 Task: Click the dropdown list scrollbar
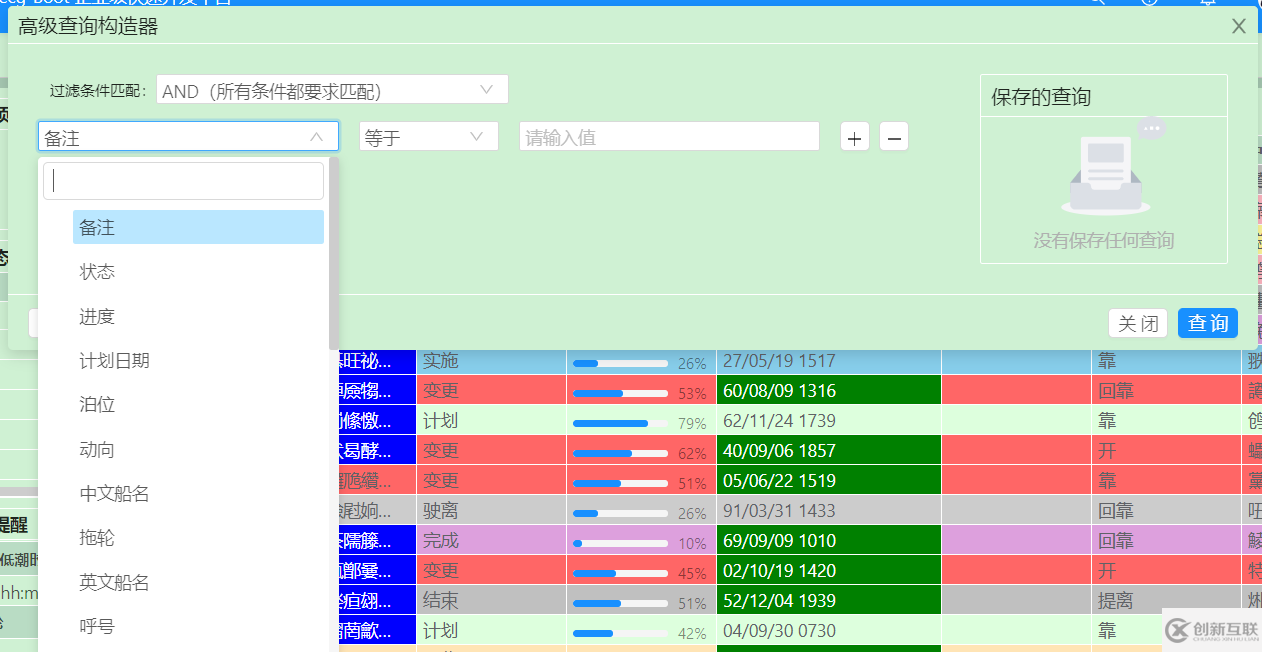(333, 253)
